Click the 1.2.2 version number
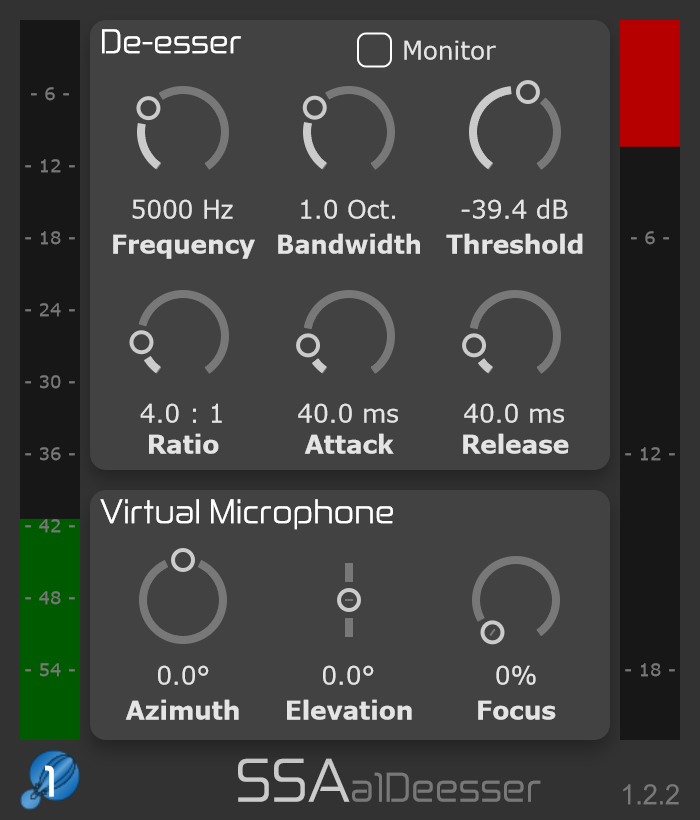Viewport: 700px width, 820px height. [651, 795]
